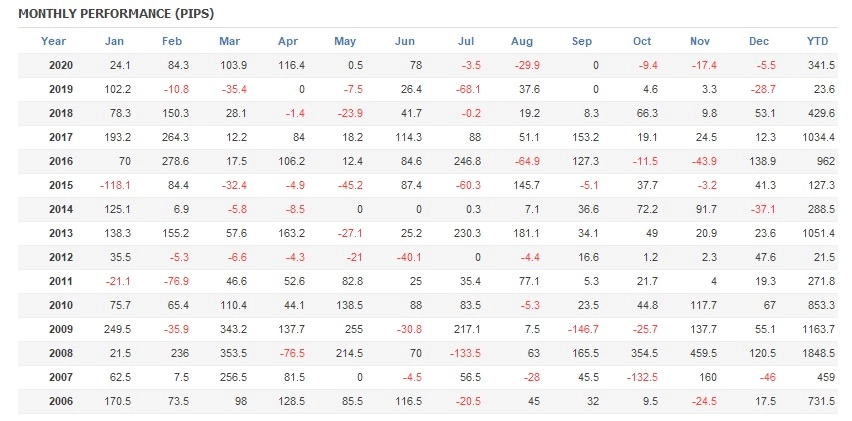The height and width of the screenshot is (421, 852).
Task: Select the Jun column header
Action: coord(405,41)
